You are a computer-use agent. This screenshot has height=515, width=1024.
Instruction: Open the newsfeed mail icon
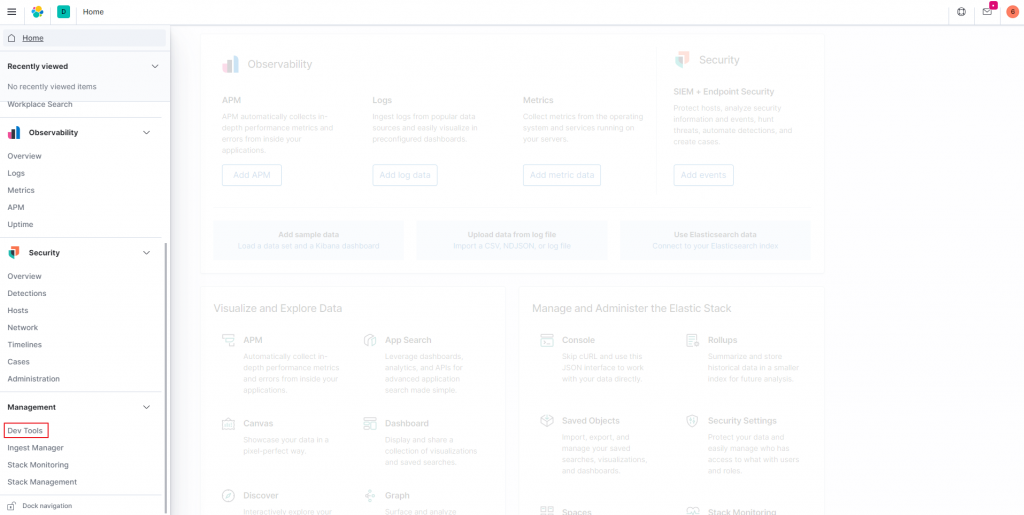tap(987, 12)
